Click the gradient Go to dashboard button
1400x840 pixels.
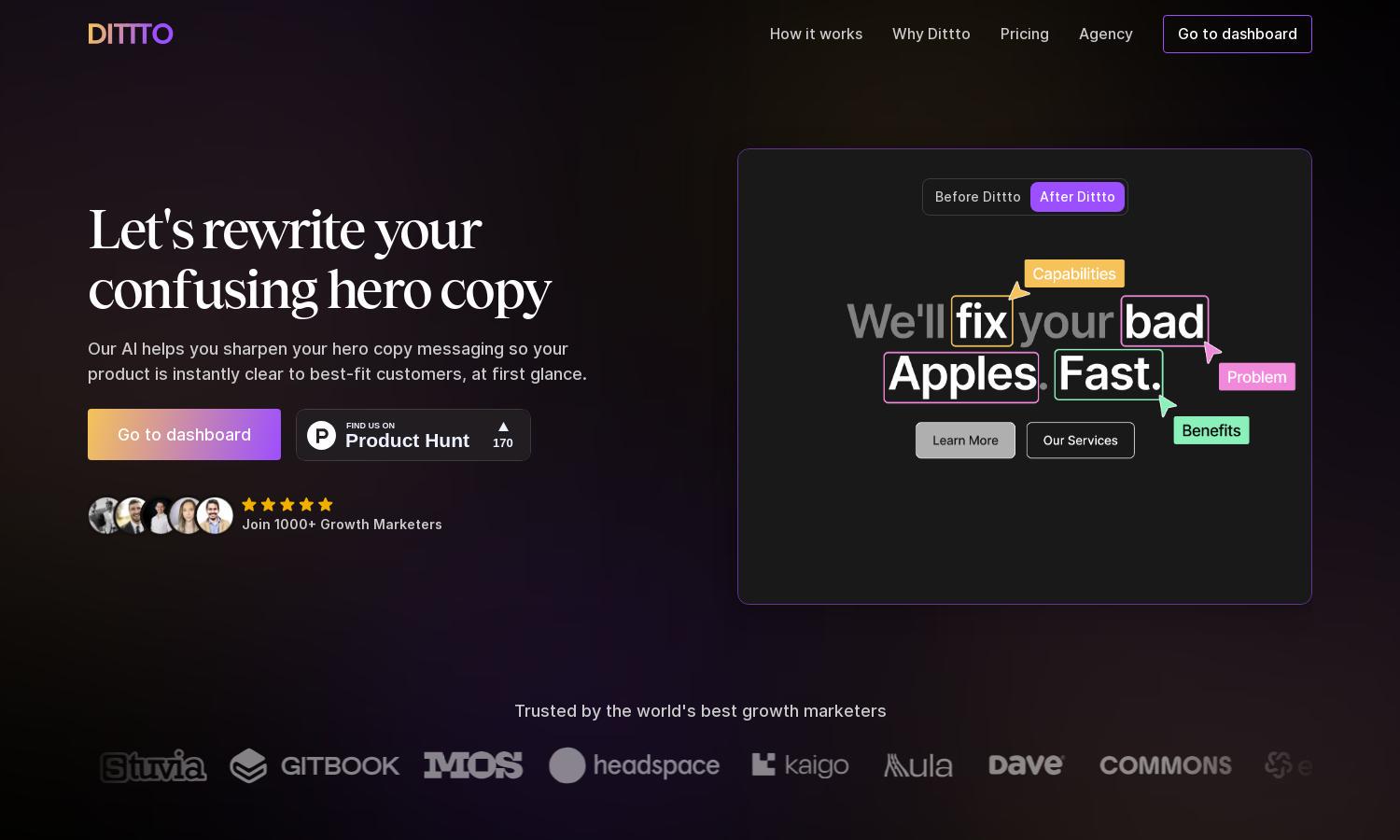[184, 435]
